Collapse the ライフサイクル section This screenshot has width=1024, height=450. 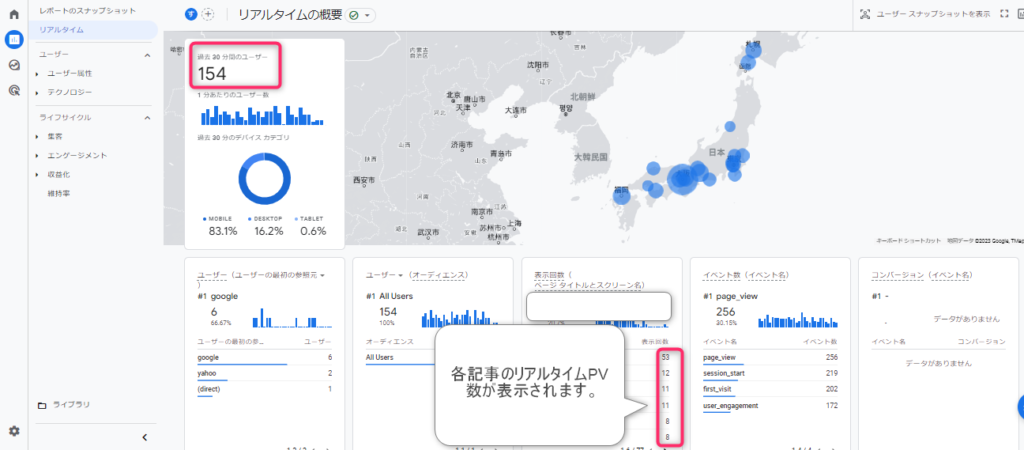tap(147, 118)
